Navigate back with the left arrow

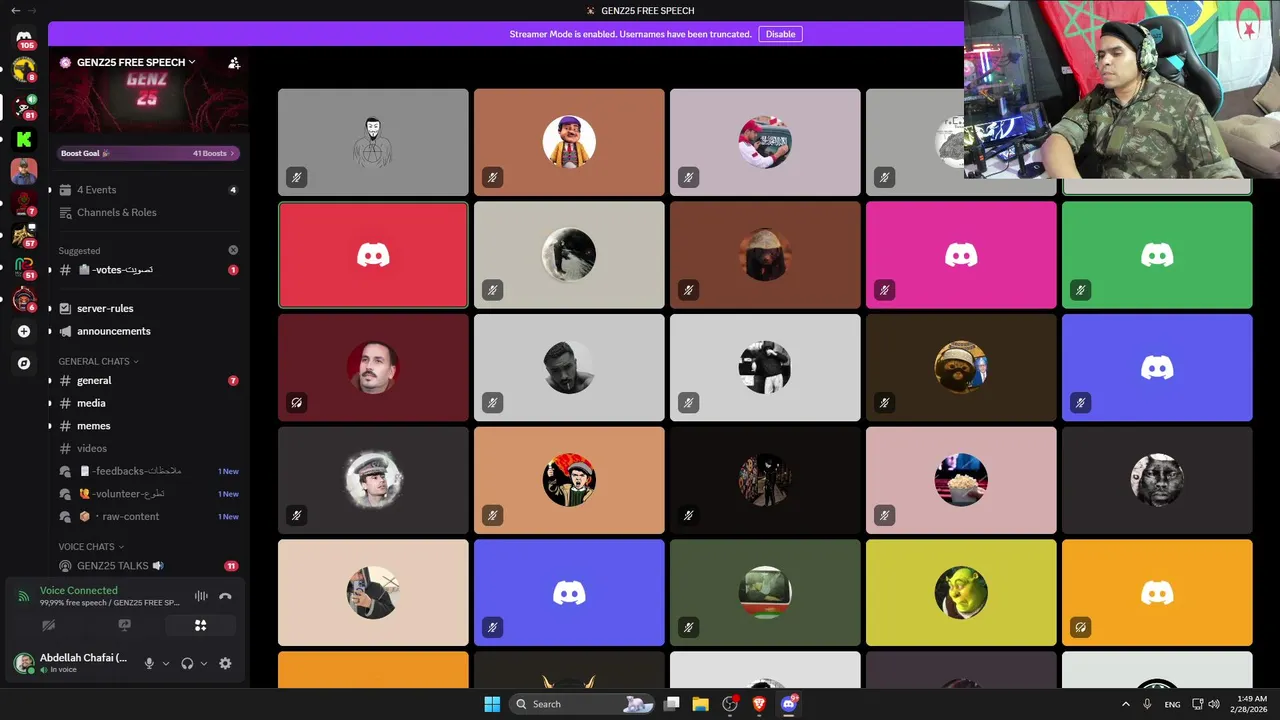15,10
